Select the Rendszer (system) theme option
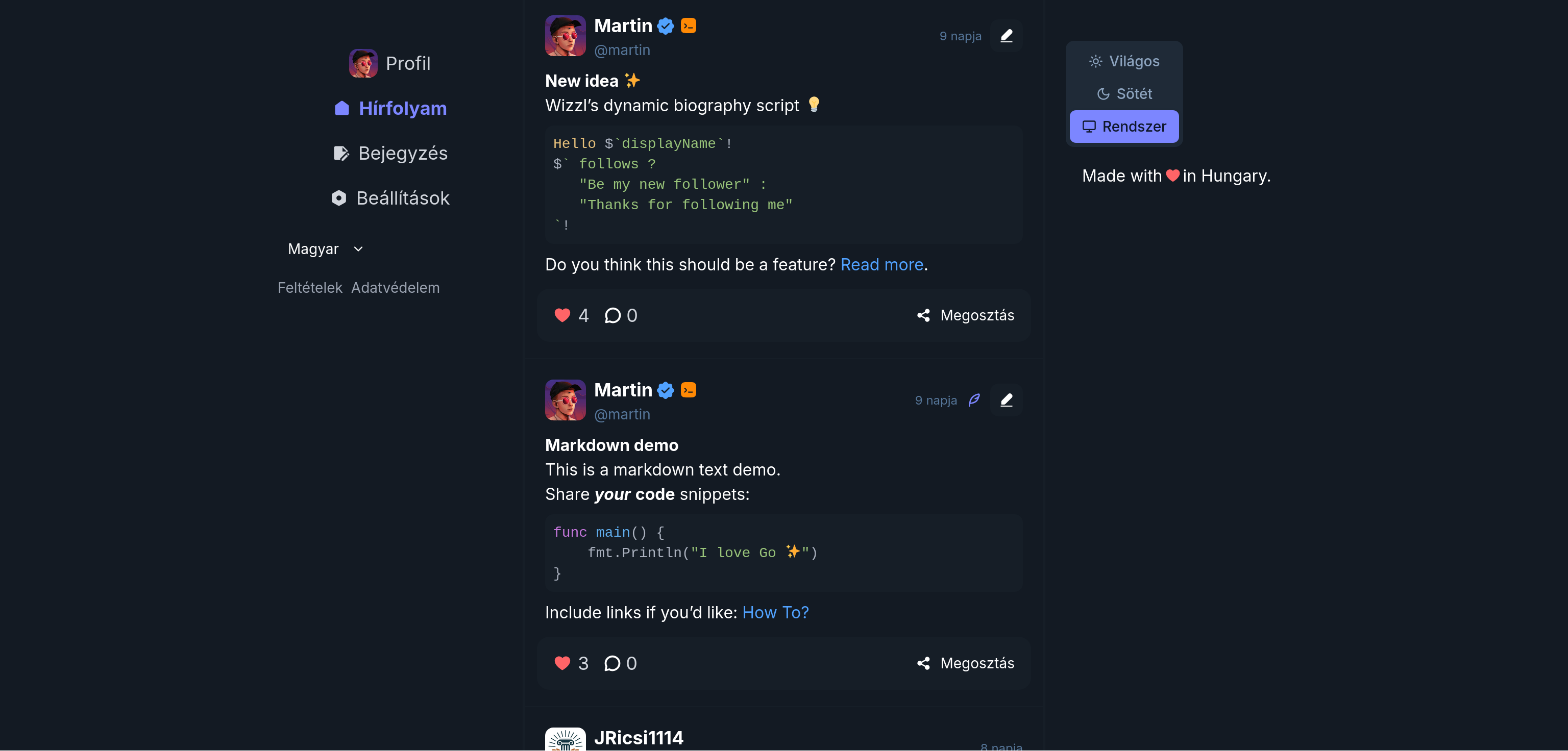The height and width of the screenshot is (751, 1568). pos(1123,127)
